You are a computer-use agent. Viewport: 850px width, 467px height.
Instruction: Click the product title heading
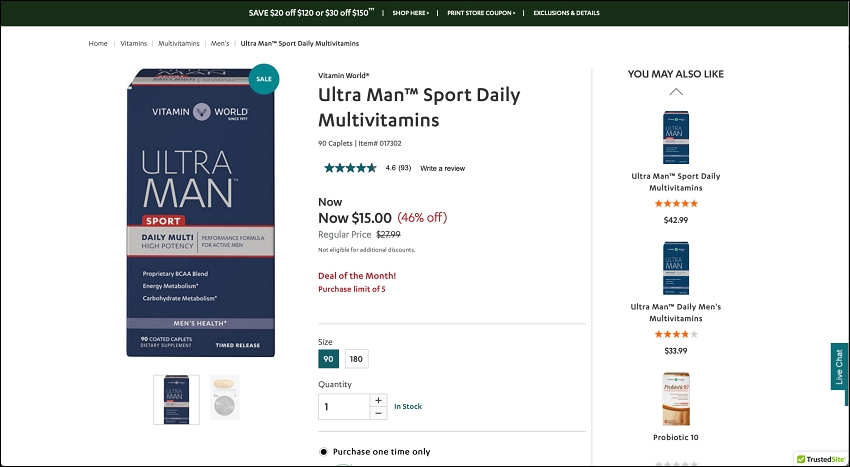(419, 107)
